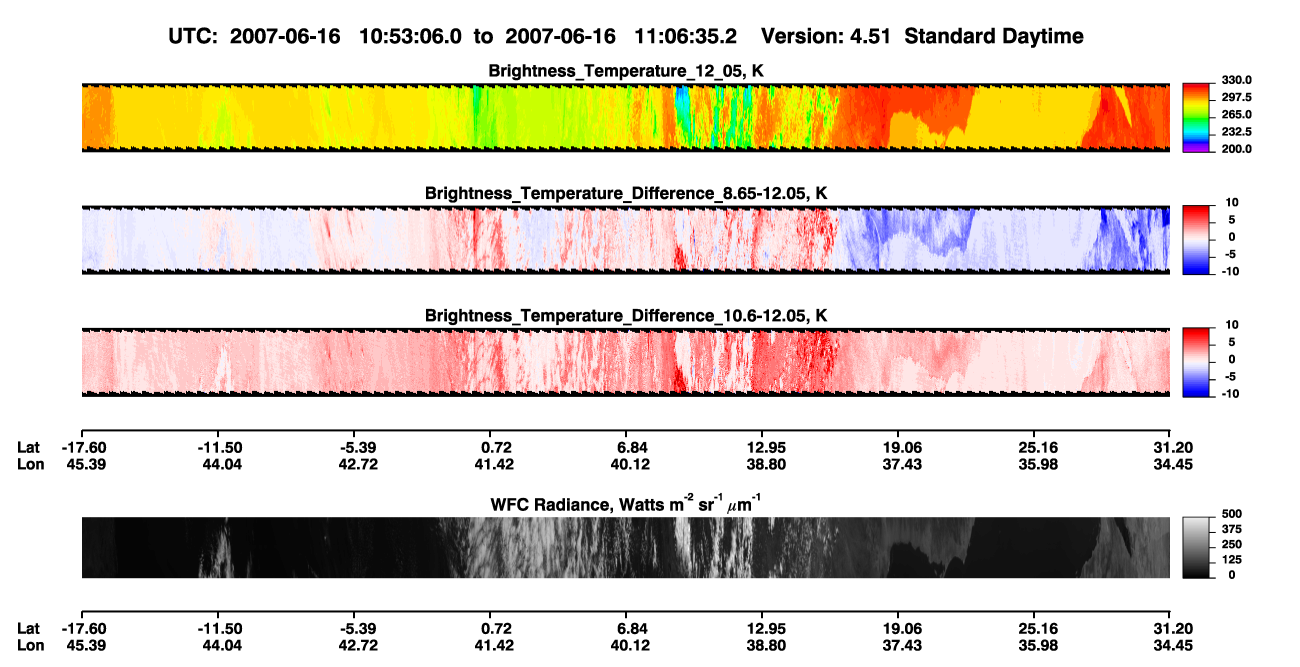Click the Brightness_Temperature_Difference_8.65-12.05 panel title
This screenshot has height=667, width=1300.
(x=626, y=193)
